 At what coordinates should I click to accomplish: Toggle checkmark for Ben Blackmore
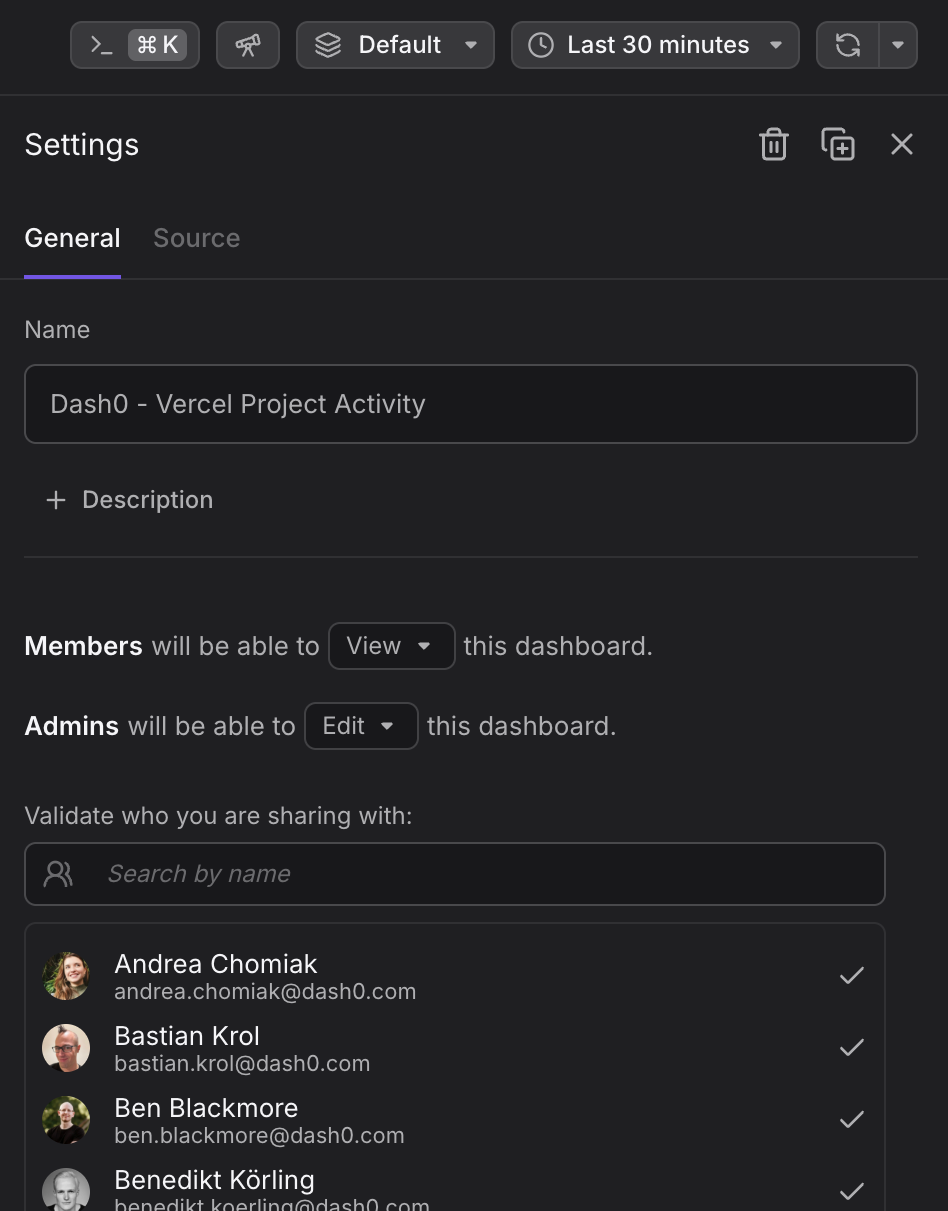(852, 1120)
